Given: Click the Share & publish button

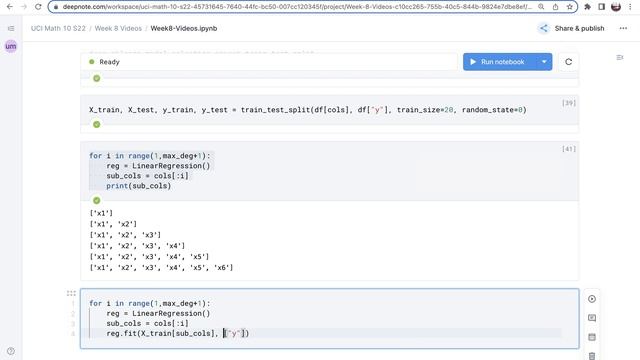Looking at the screenshot, I should (571, 28).
